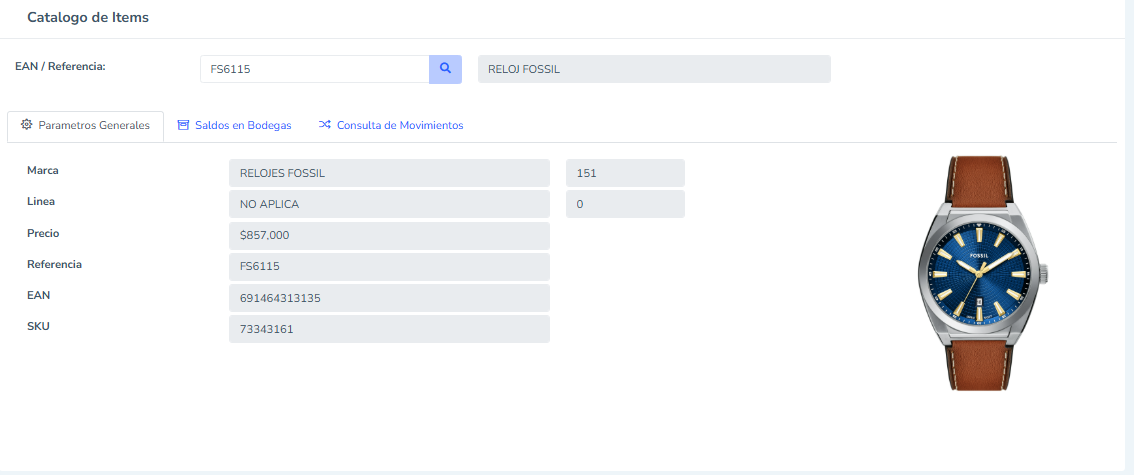
Task: Click the RELOJ FOSSIL description field
Action: (x=654, y=69)
